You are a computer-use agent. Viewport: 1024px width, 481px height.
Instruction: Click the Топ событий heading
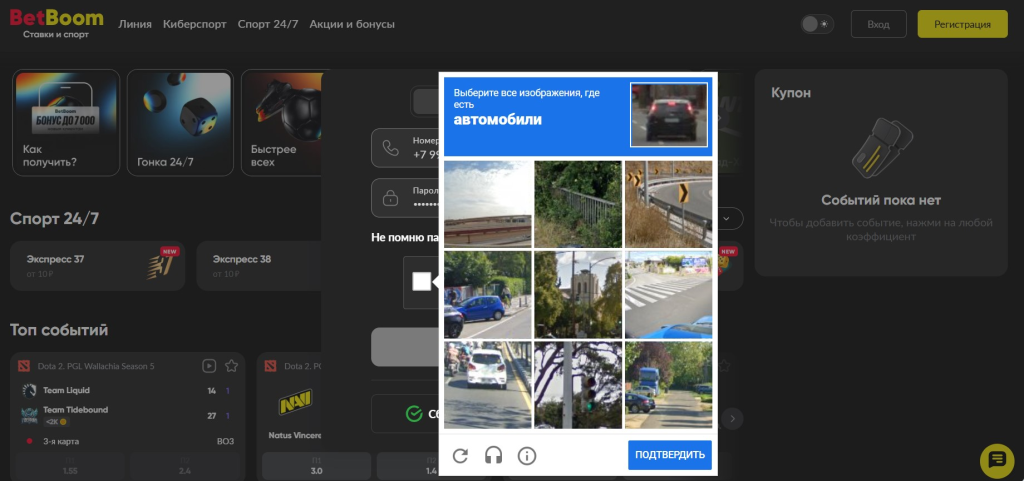(59, 330)
